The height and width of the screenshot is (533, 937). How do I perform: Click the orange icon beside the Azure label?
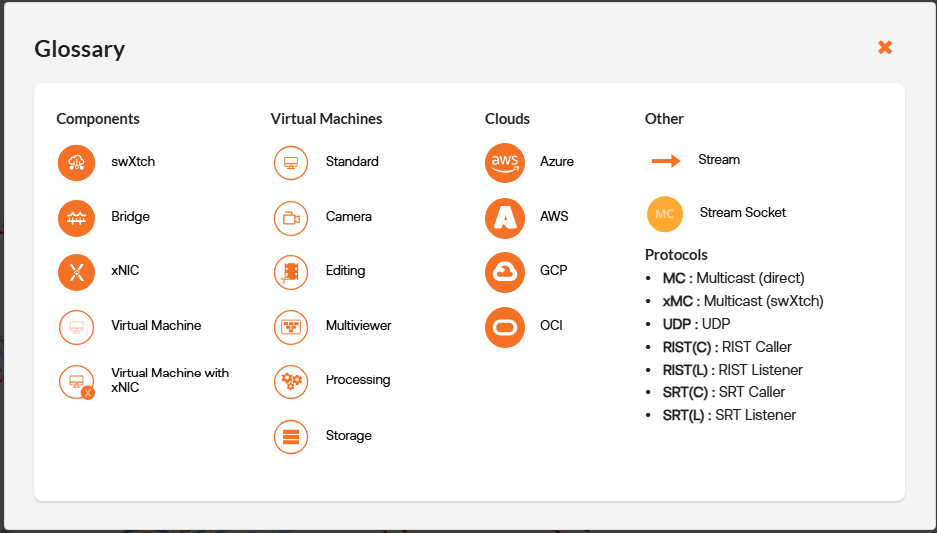click(x=505, y=163)
